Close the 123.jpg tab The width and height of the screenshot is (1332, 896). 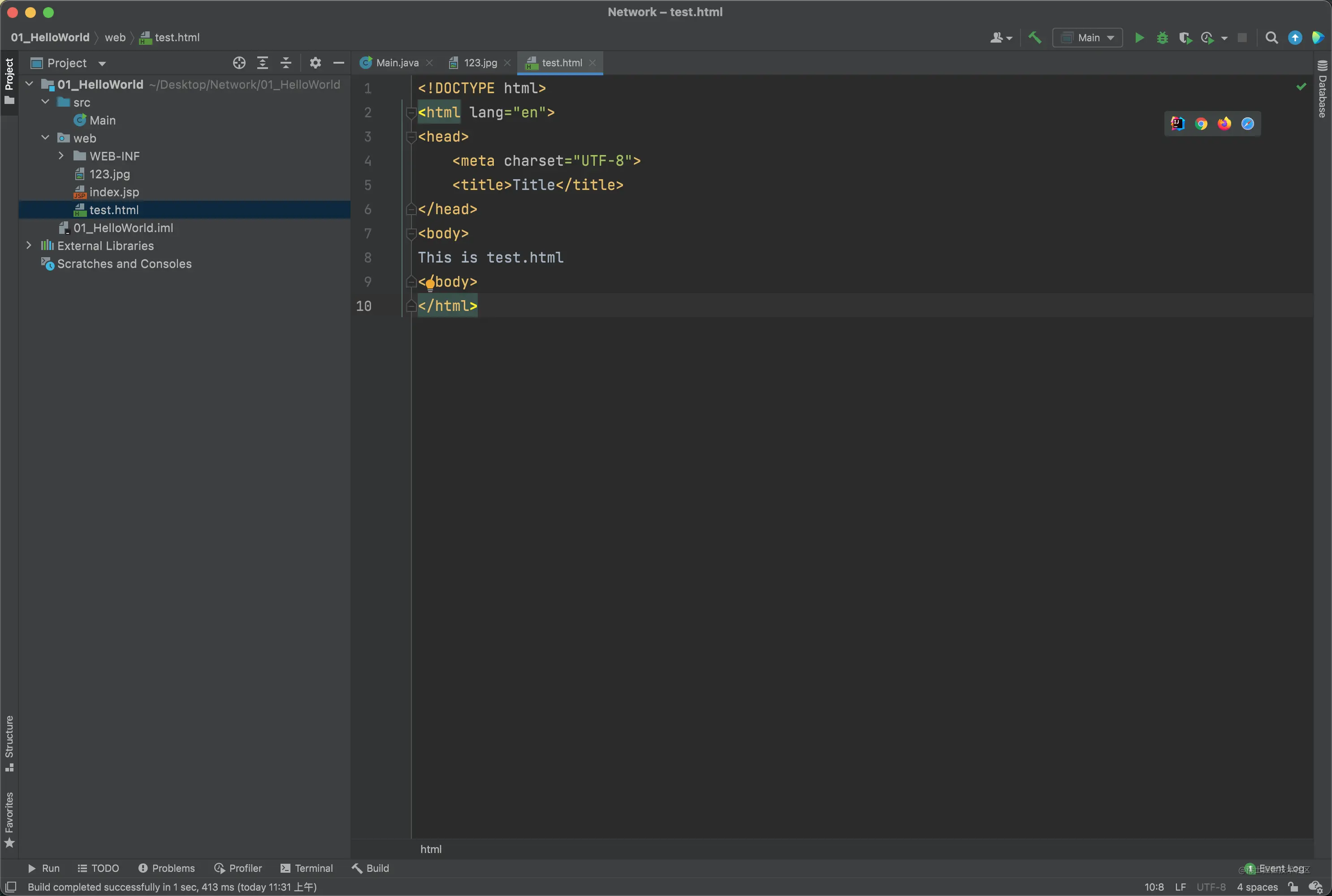point(507,63)
